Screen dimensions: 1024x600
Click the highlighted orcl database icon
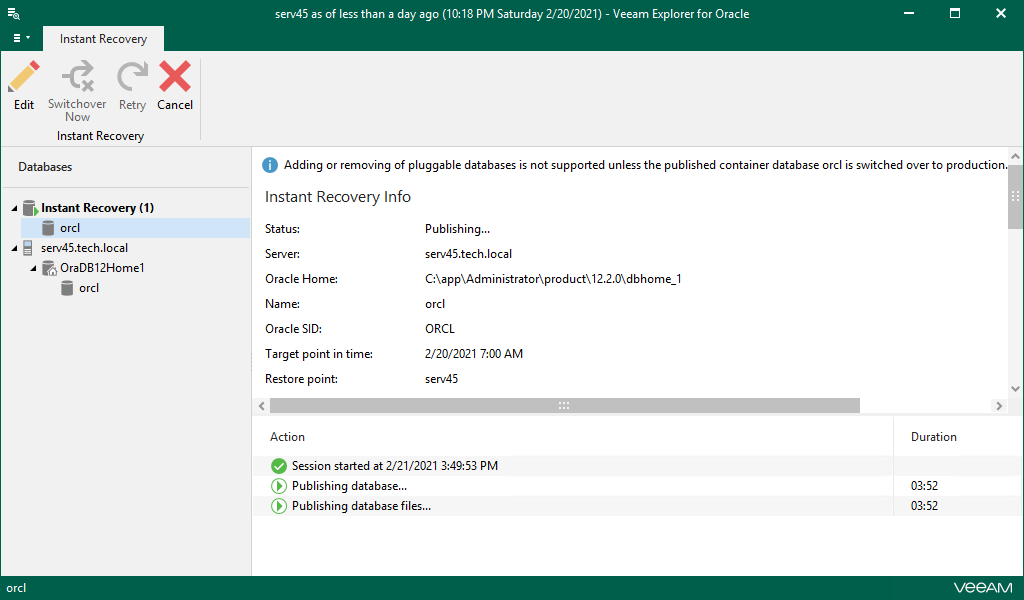coord(48,228)
